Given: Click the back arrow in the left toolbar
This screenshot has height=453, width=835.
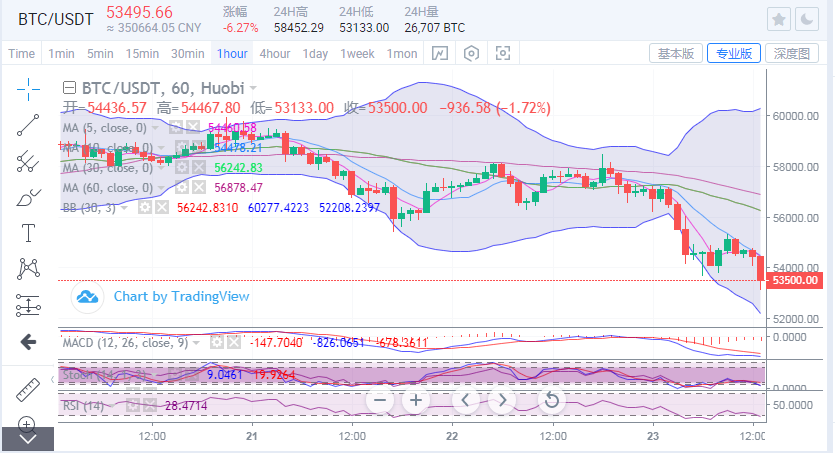Looking at the screenshot, I should tap(28, 342).
